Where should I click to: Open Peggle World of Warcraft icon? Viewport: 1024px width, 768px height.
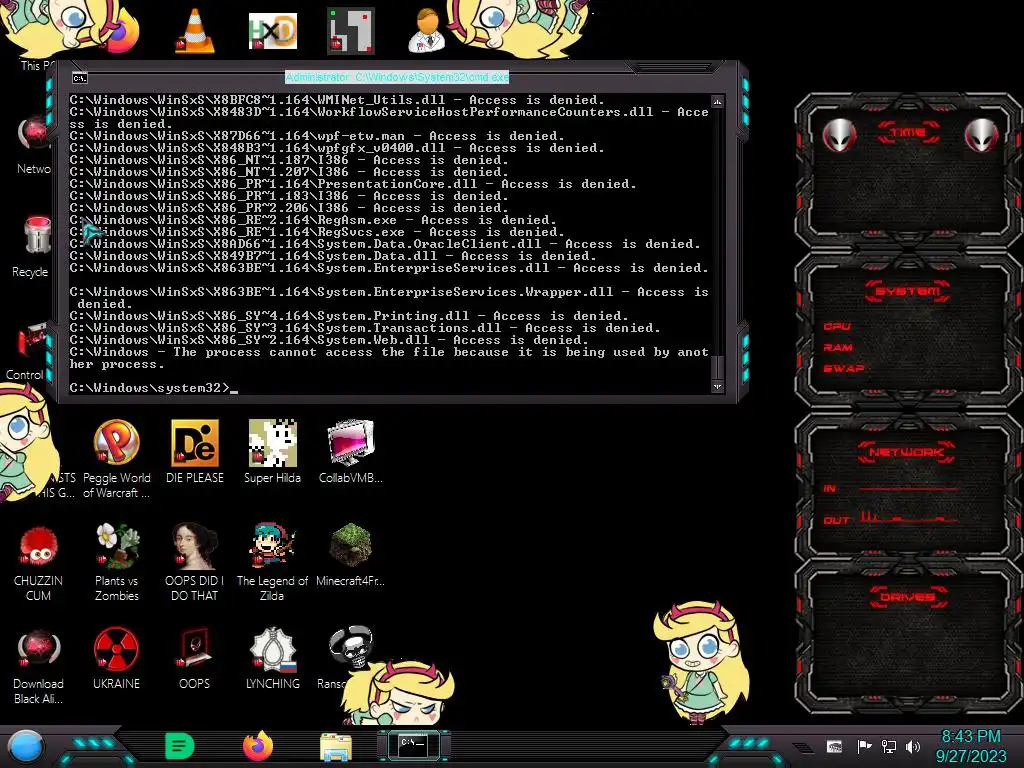tap(116, 458)
